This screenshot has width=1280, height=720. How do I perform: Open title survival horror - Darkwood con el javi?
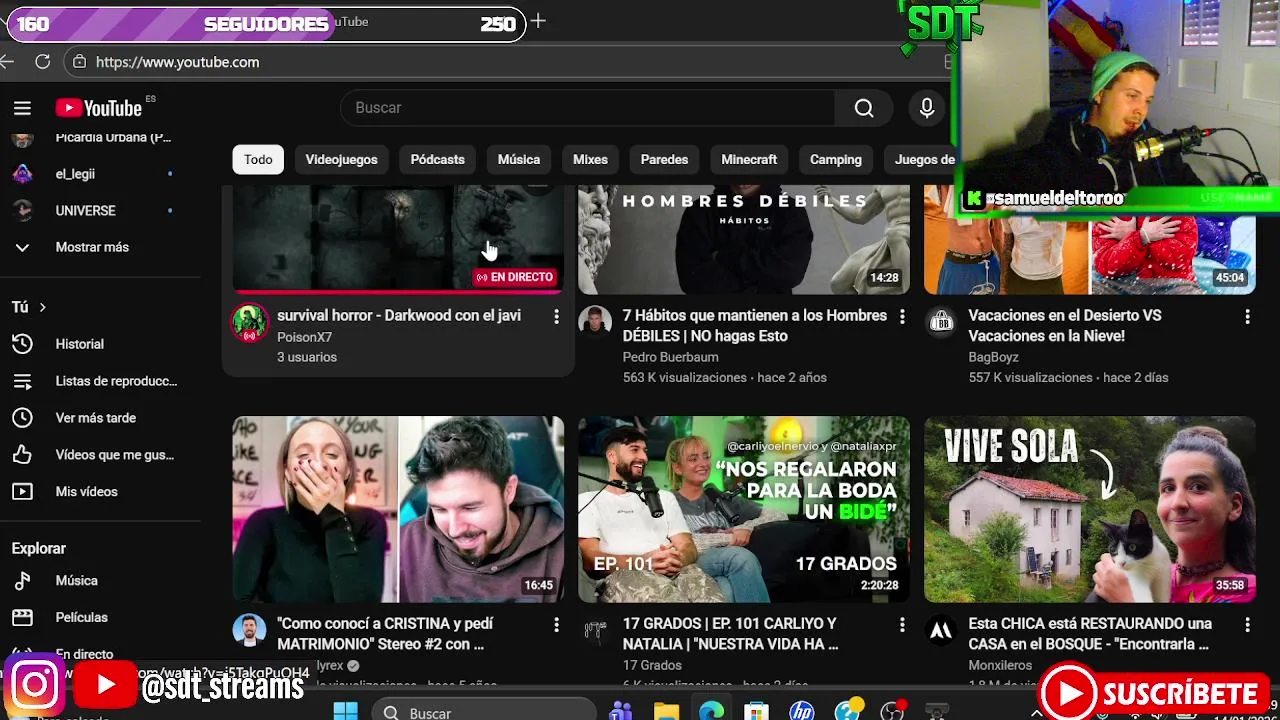399,316
